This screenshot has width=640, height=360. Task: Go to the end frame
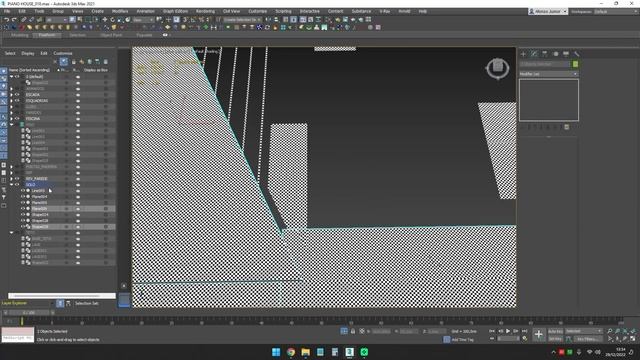(524, 331)
